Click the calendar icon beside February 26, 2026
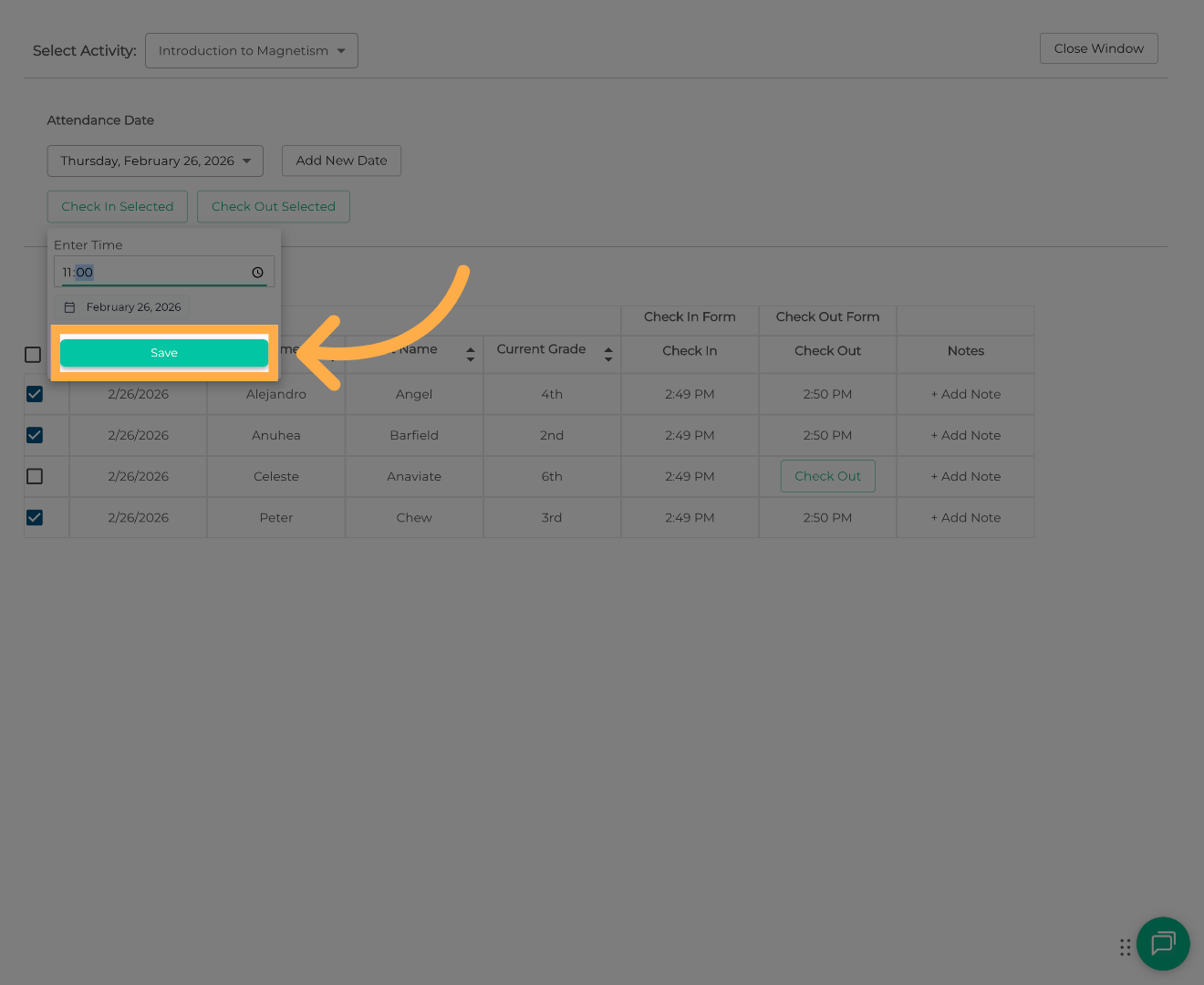This screenshot has width=1204, height=985. tap(69, 307)
